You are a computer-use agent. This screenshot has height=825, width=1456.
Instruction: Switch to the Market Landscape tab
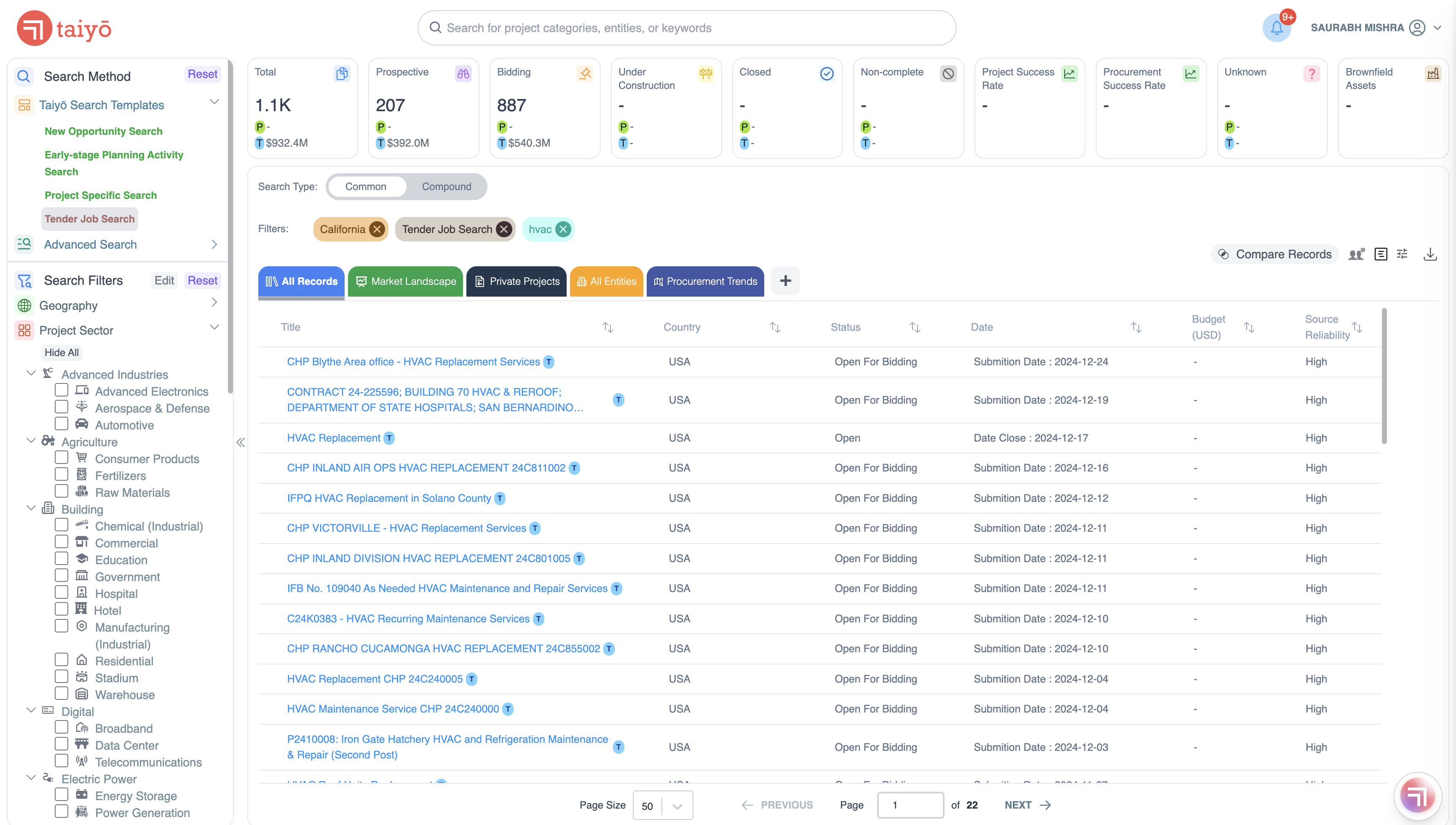[406, 281]
